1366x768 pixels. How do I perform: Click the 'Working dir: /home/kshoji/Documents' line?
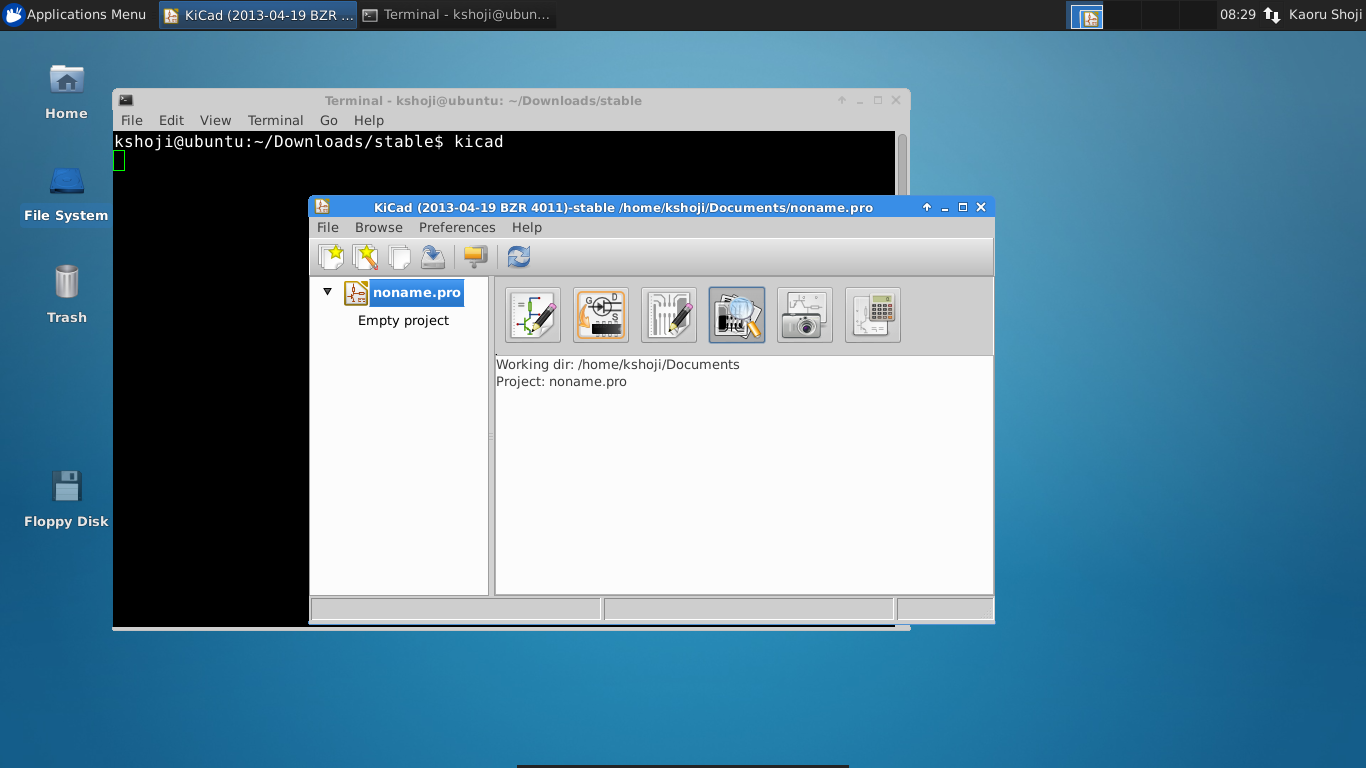pos(618,365)
